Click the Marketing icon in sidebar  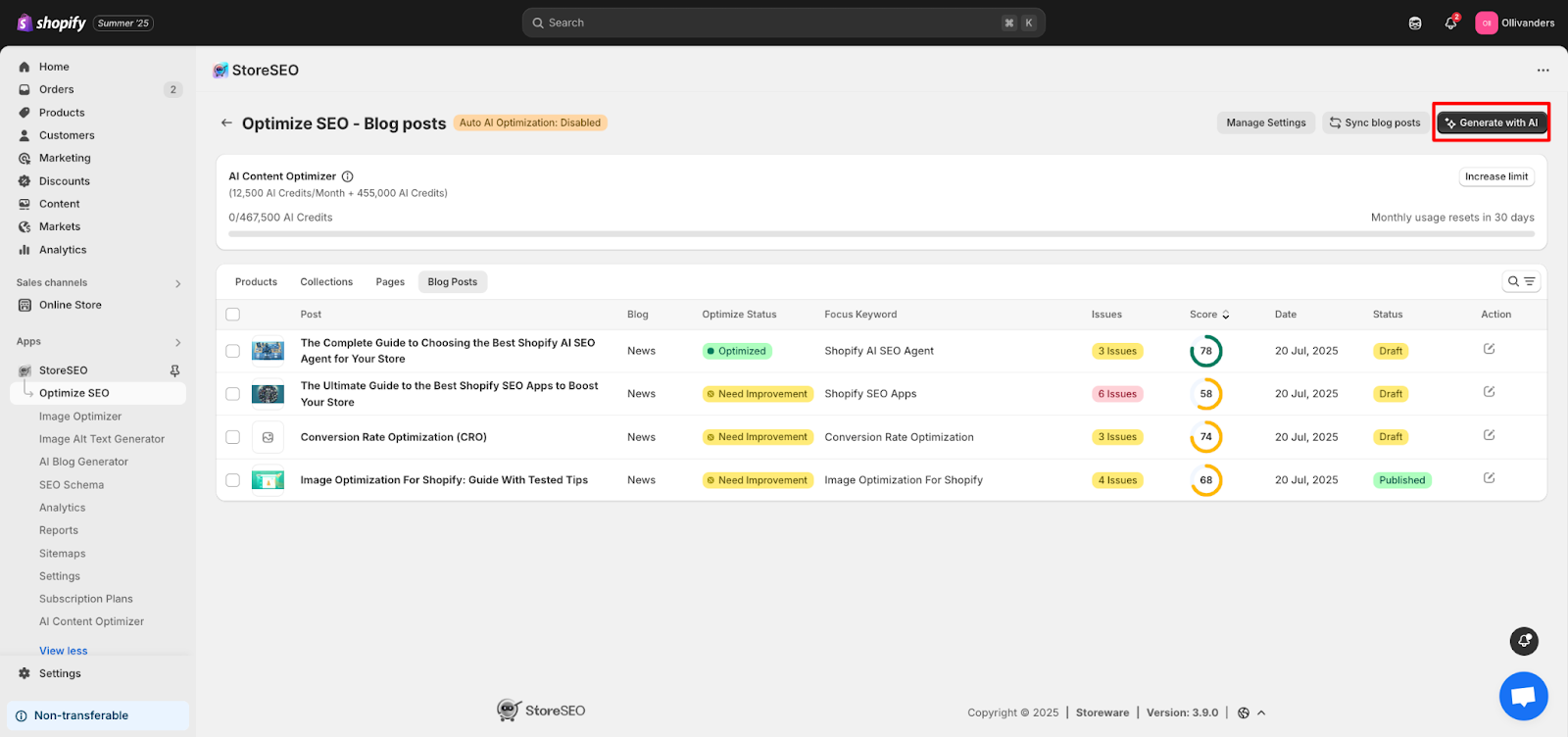(x=24, y=158)
